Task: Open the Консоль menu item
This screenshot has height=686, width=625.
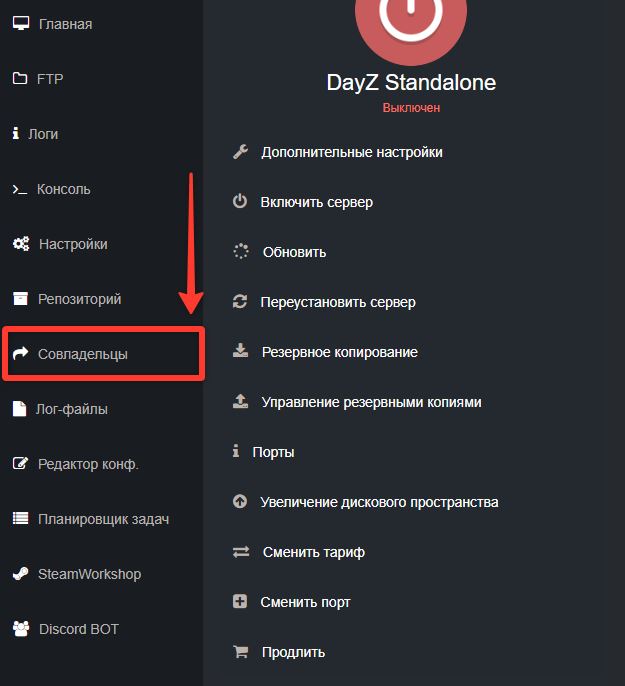Action: pyautogui.click(x=63, y=189)
